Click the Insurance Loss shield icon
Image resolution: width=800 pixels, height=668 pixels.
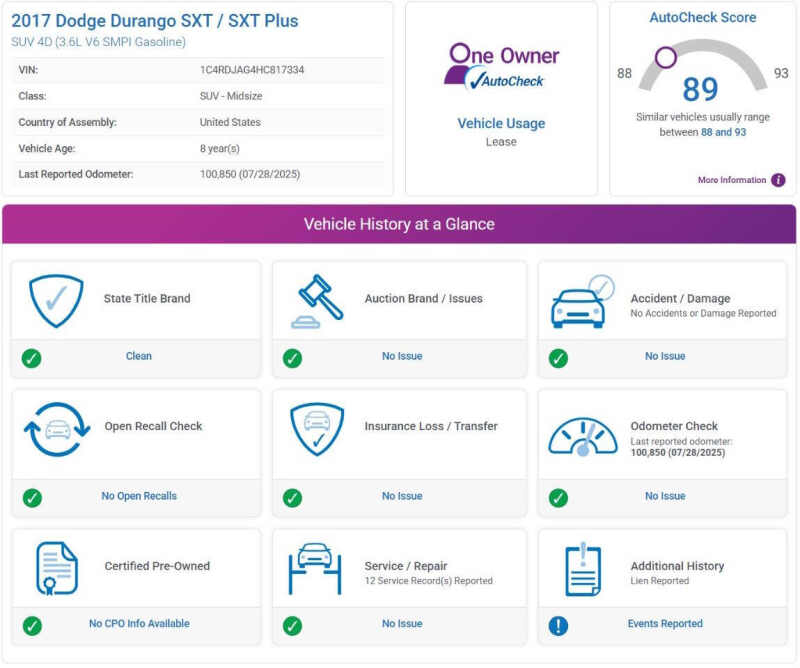point(317,430)
